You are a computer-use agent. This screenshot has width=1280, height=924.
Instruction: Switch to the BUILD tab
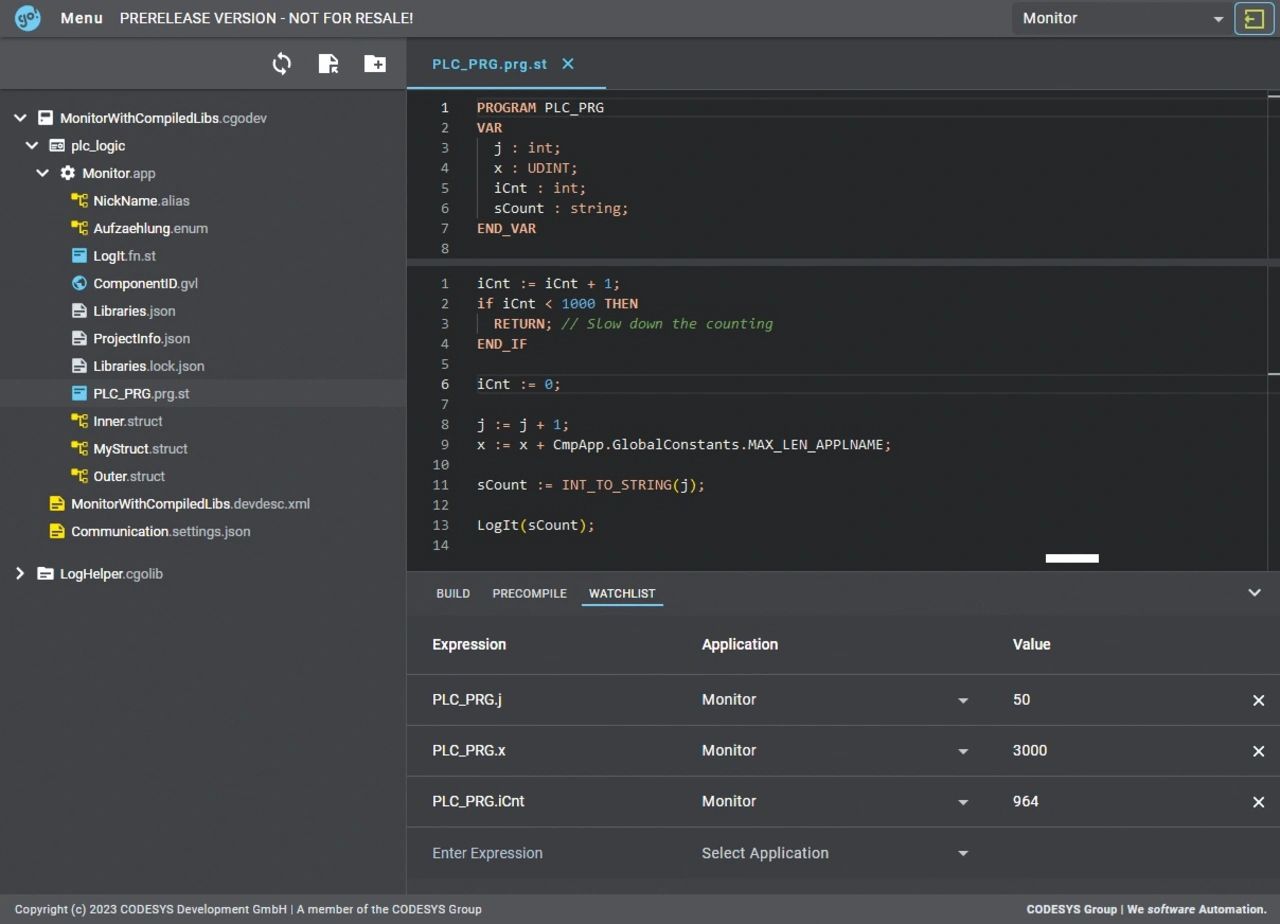click(x=453, y=594)
